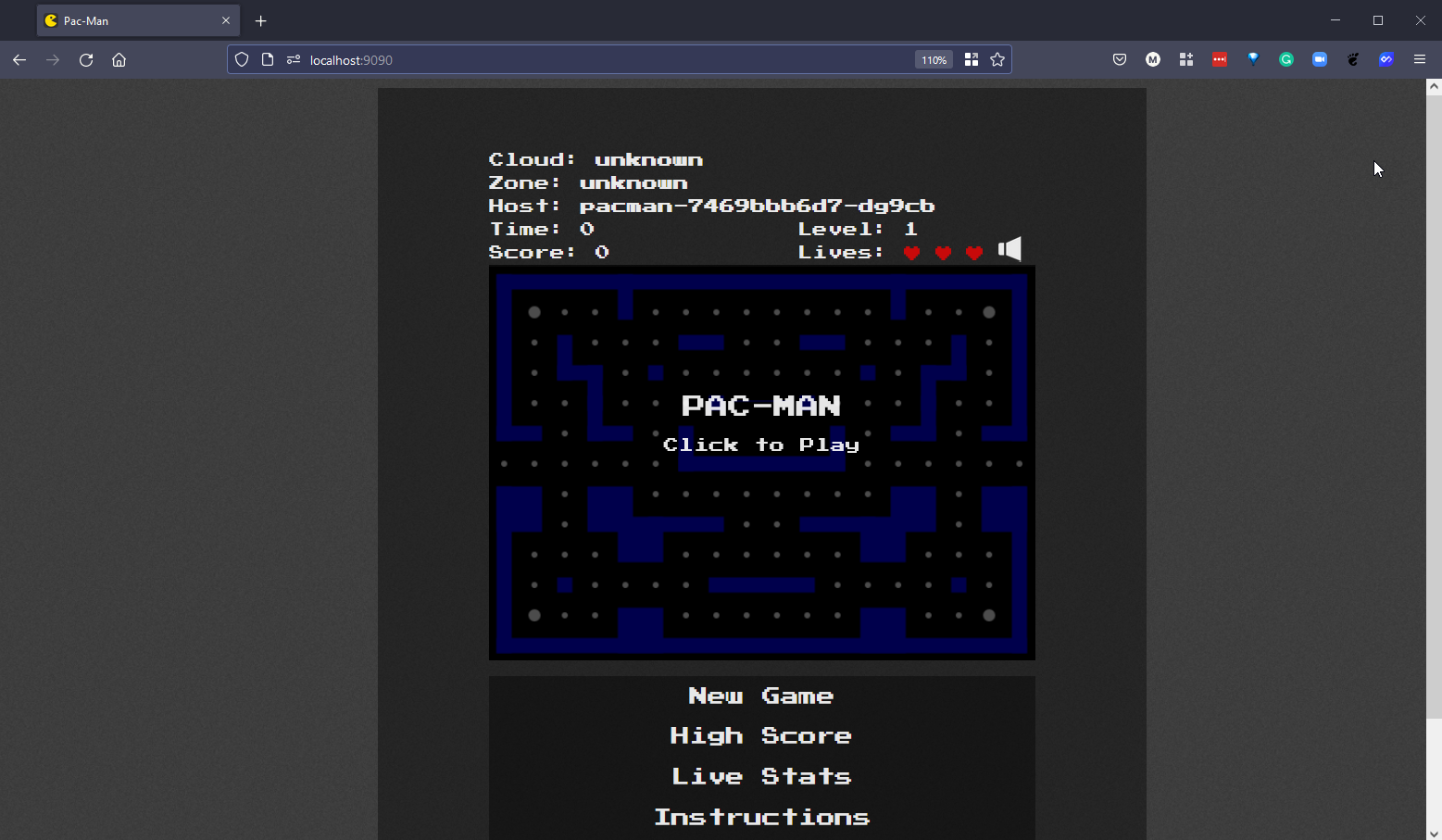Reload the page
Viewport: 1442px width, 840px height.
[x=86, y=60]
